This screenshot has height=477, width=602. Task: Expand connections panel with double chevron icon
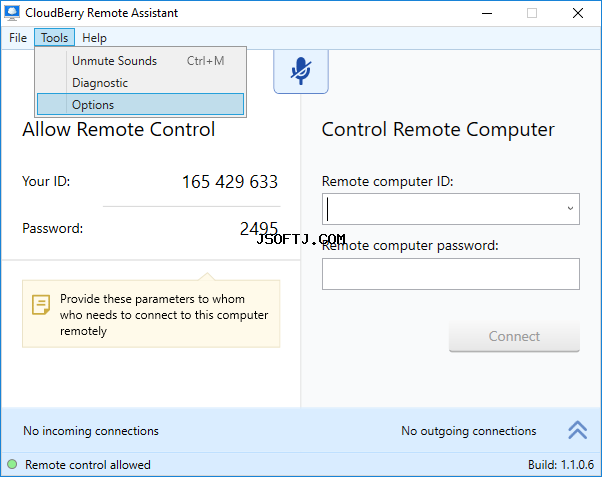click(577, 430)
